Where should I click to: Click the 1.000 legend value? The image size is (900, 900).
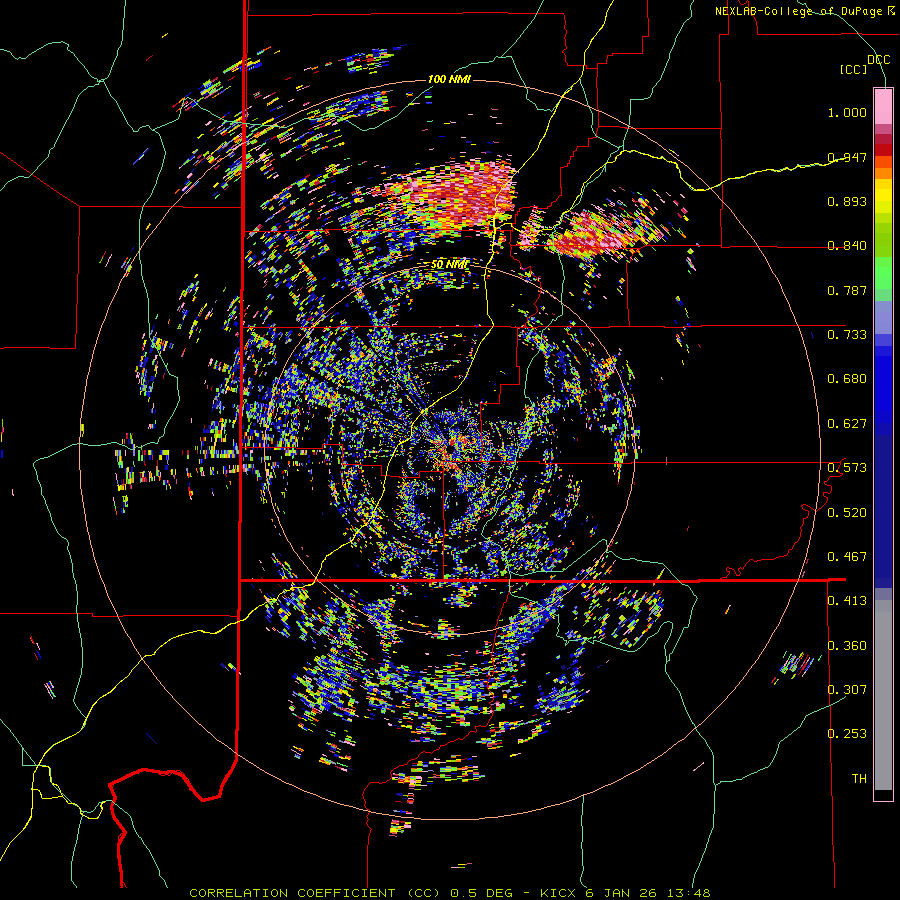(x=847, y=112)
